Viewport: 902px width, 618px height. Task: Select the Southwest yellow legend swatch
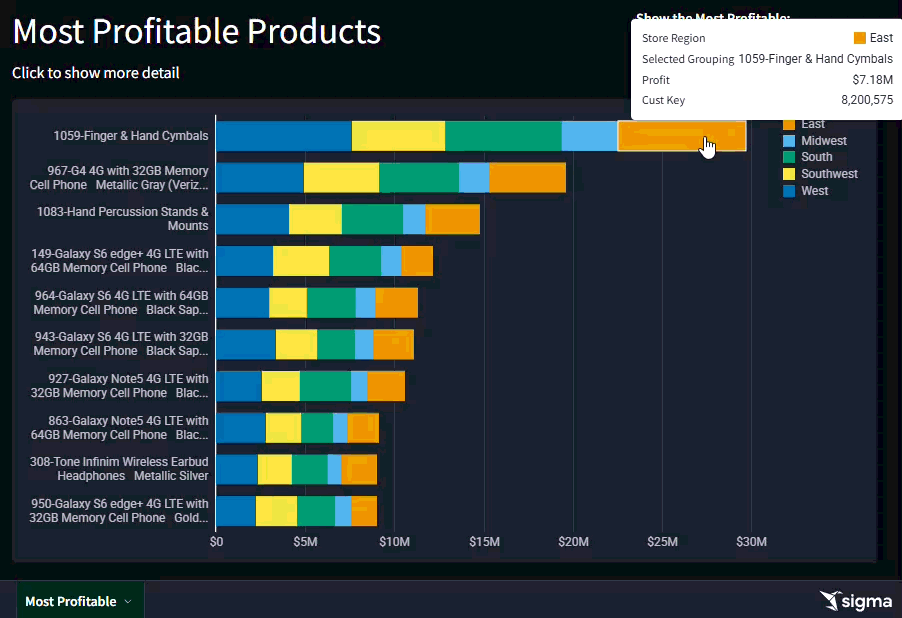(788, 174)
